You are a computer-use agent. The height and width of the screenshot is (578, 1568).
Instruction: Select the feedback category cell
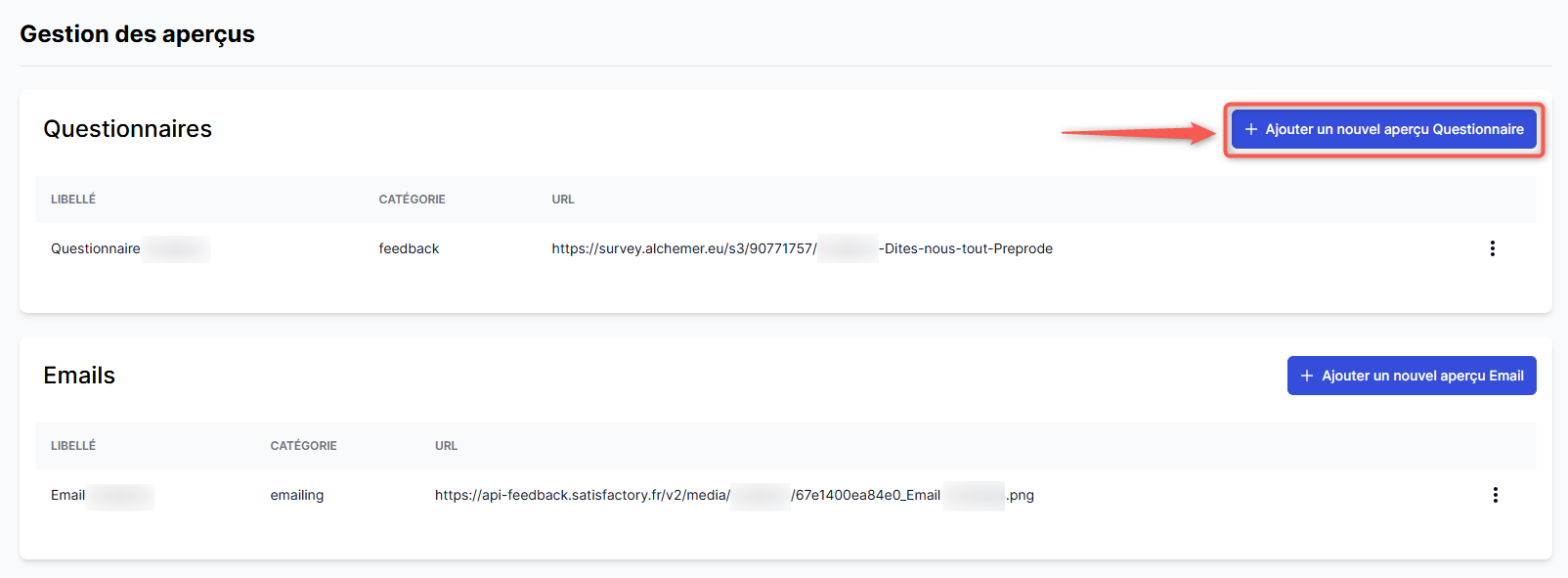coord(409,248)
